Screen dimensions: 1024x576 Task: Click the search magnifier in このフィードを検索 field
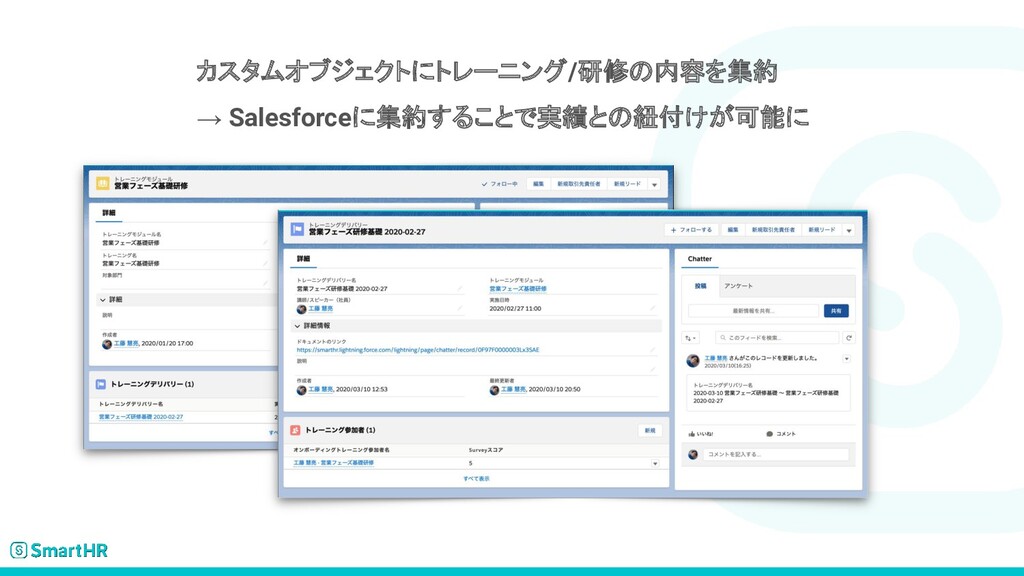tap(723, 338)
